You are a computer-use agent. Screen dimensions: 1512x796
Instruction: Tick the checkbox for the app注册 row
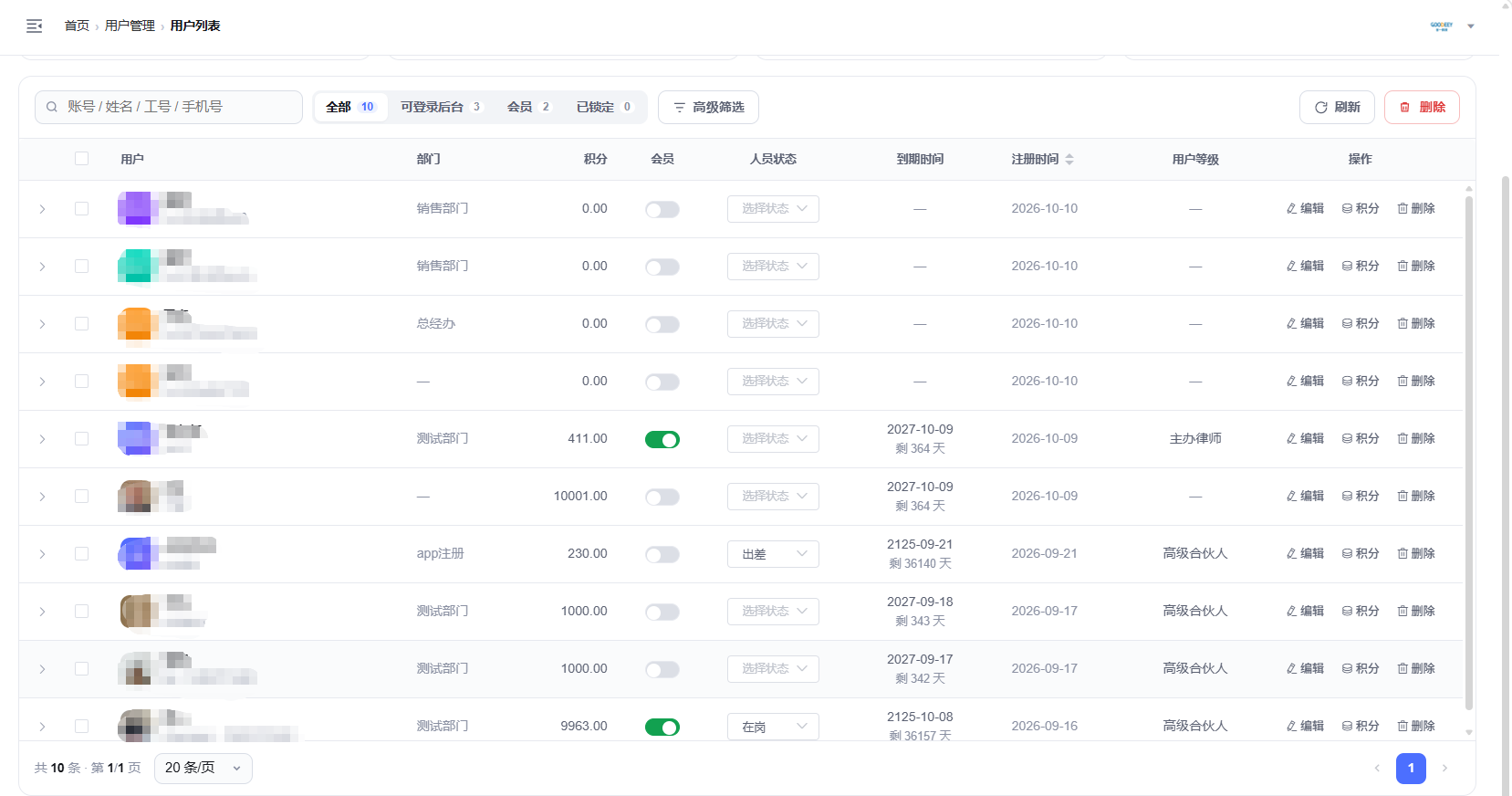click(82, 553)
